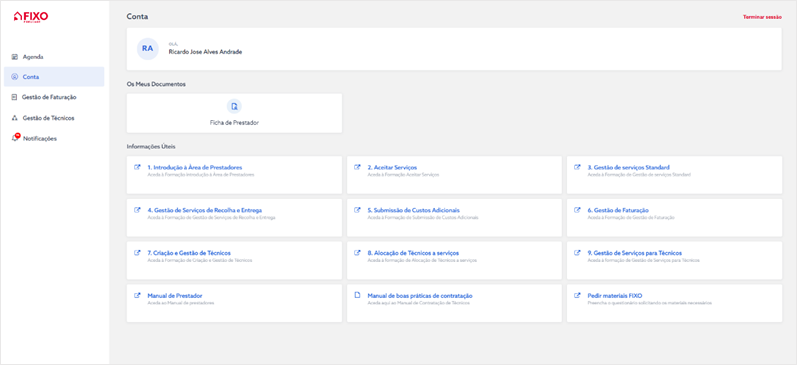
Task: Click the Conta page heading
Action: 137,17
